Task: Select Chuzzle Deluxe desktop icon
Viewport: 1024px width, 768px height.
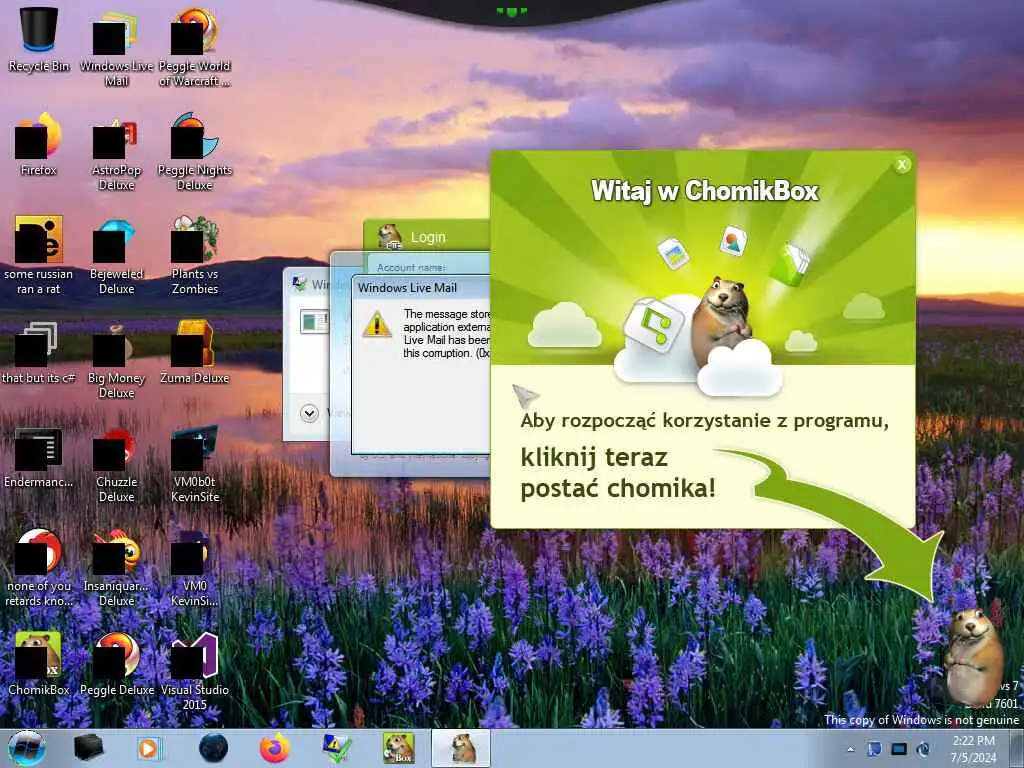Action: coord(116,464)
